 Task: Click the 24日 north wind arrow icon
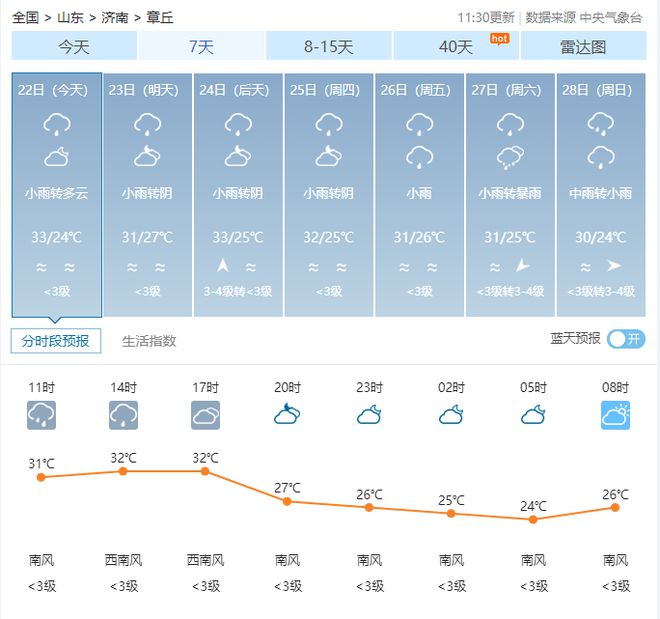coord(223,266)
